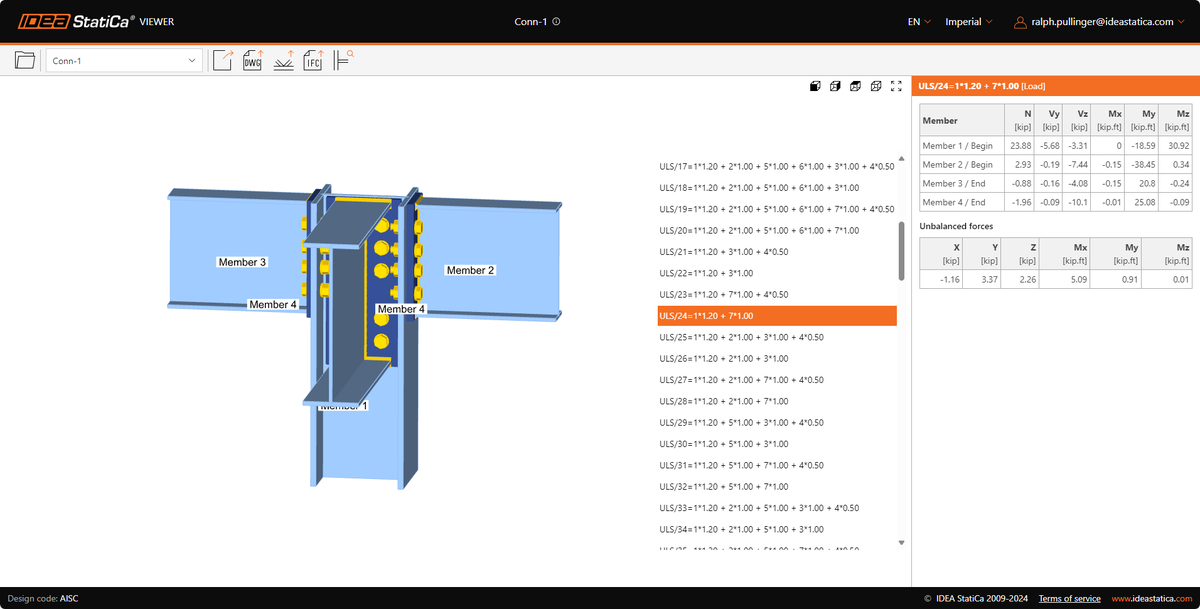Viewport: 1200px width, 609px height.
Task: Click the fit-to-screen expand icon
Action: coord(896,86)
